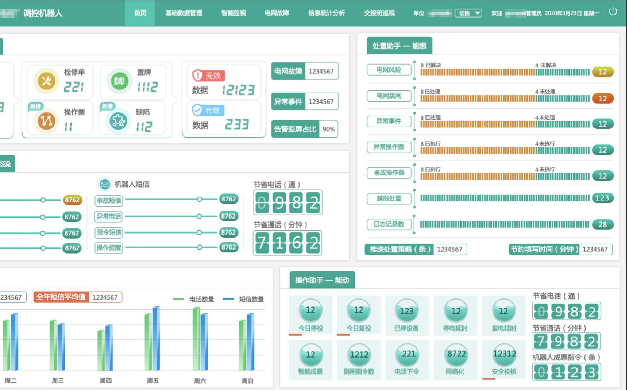This screenshot has height=390, width=627.
Task: Click the orange 12 badge in second row
Action: coord(603,98)
